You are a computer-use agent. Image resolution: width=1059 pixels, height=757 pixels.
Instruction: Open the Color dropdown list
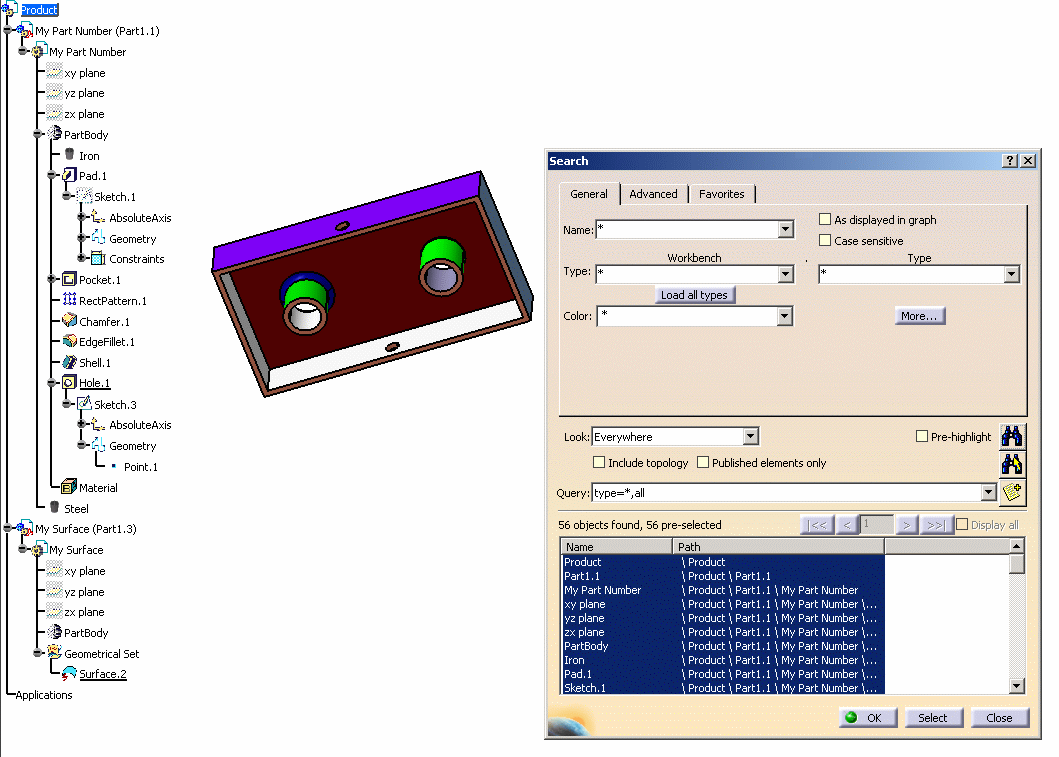click(784, 316)
